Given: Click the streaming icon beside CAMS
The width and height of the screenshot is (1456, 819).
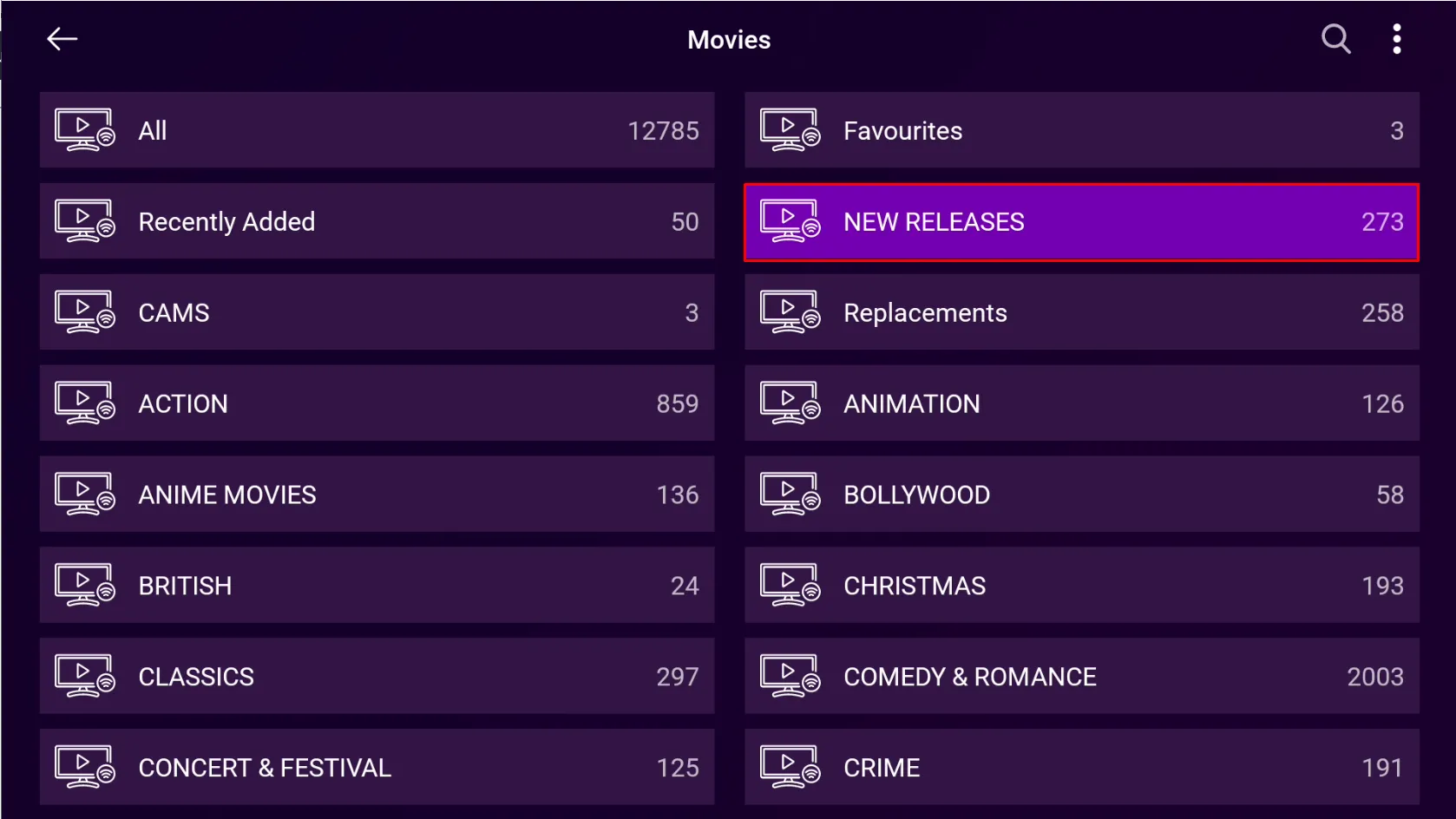Looking at the screenshot, I should (x=85, y=312).
